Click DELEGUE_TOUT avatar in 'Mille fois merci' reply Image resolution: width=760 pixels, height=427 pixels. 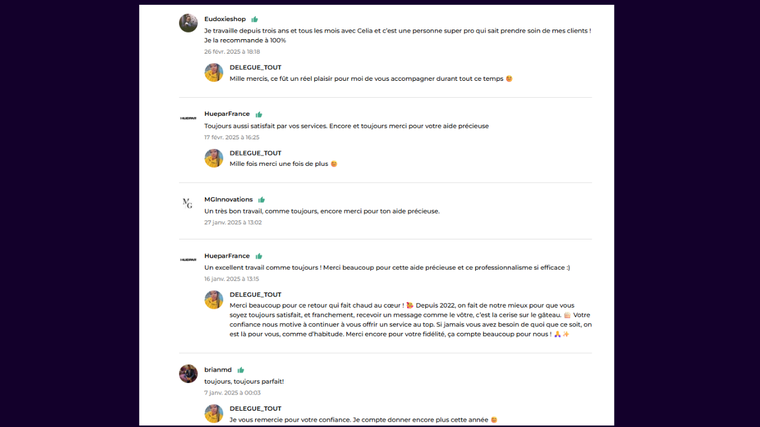tap(214, 158)
